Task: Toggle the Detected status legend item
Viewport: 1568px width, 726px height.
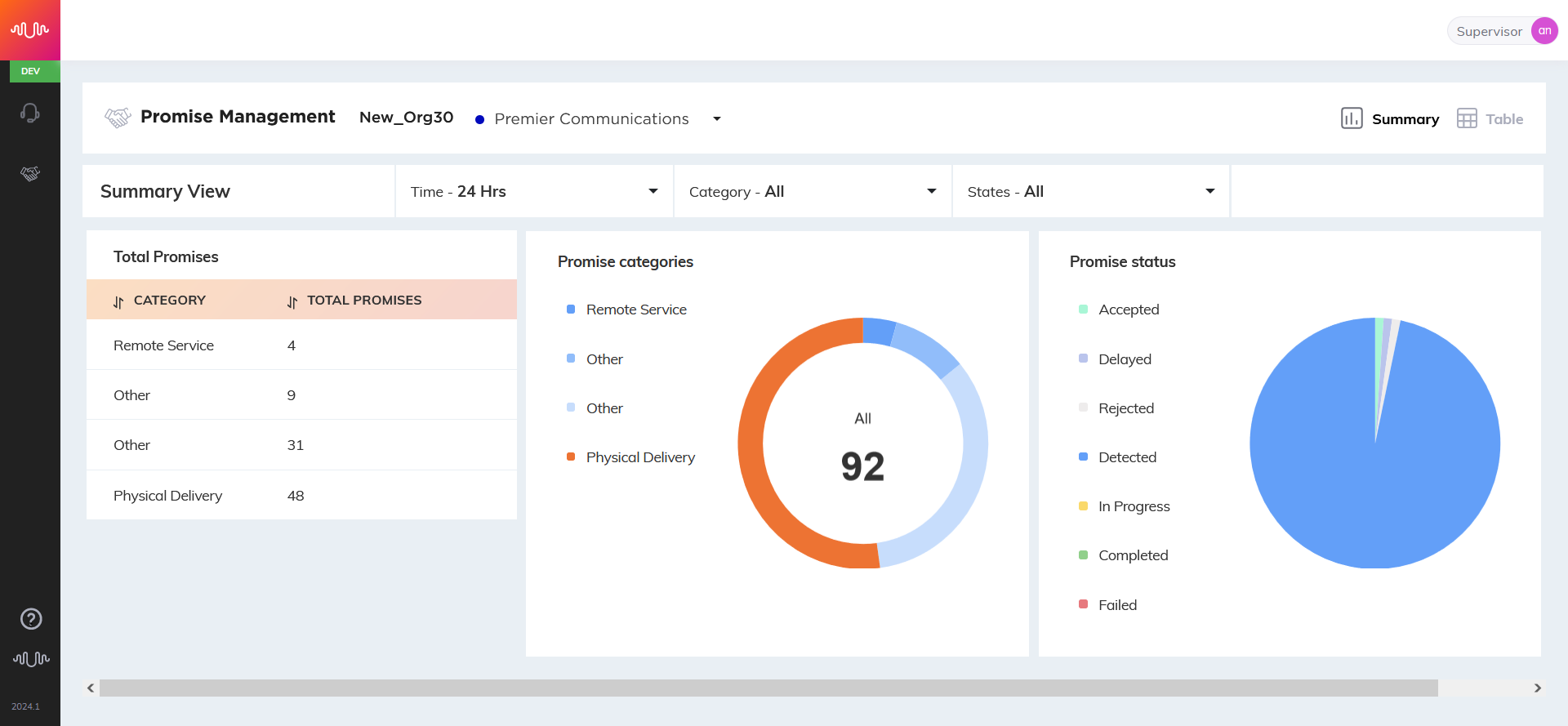Action: (x=1117, y=457)
